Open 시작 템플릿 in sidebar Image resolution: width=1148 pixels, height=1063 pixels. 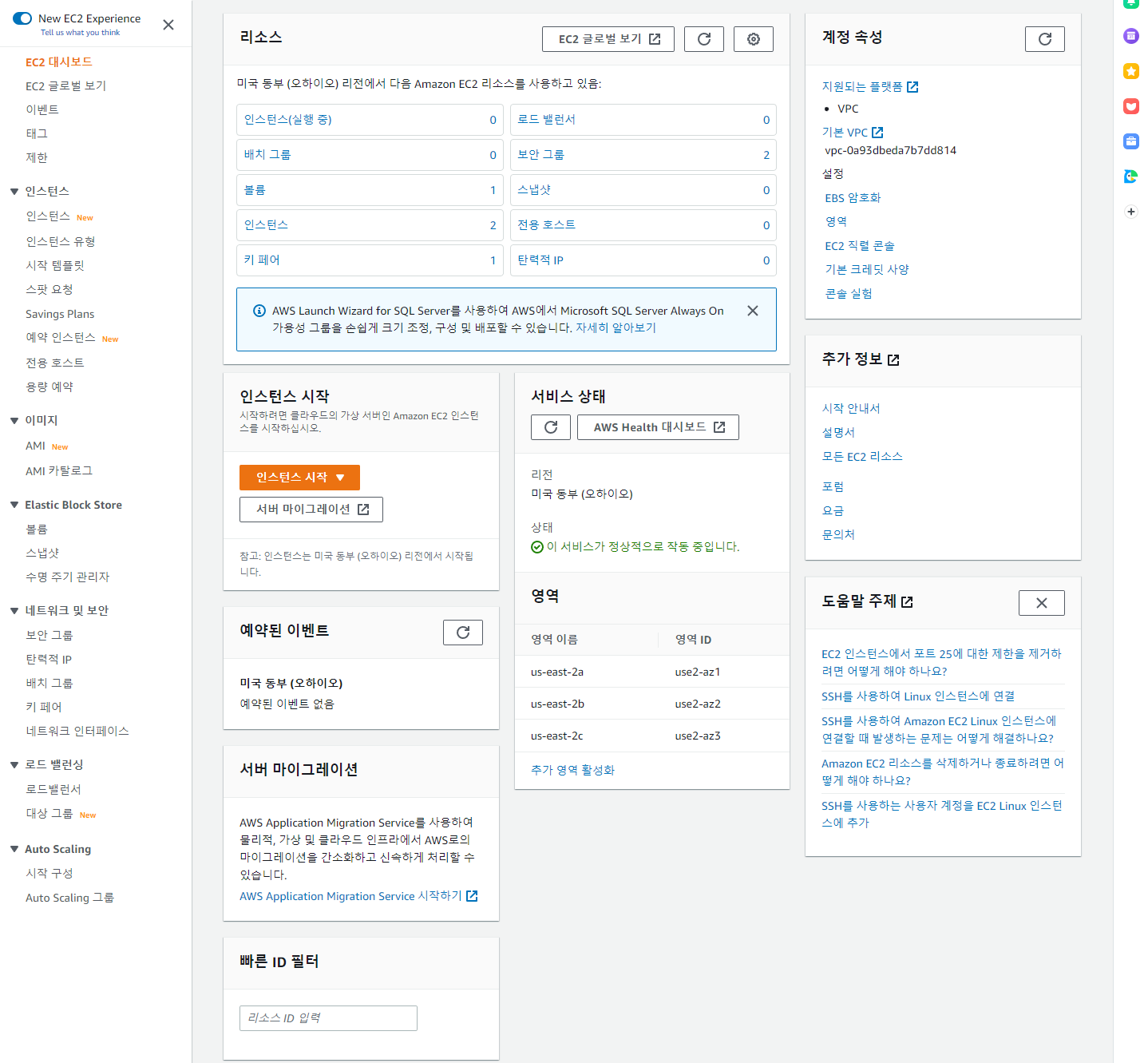(x=55, y=266)
